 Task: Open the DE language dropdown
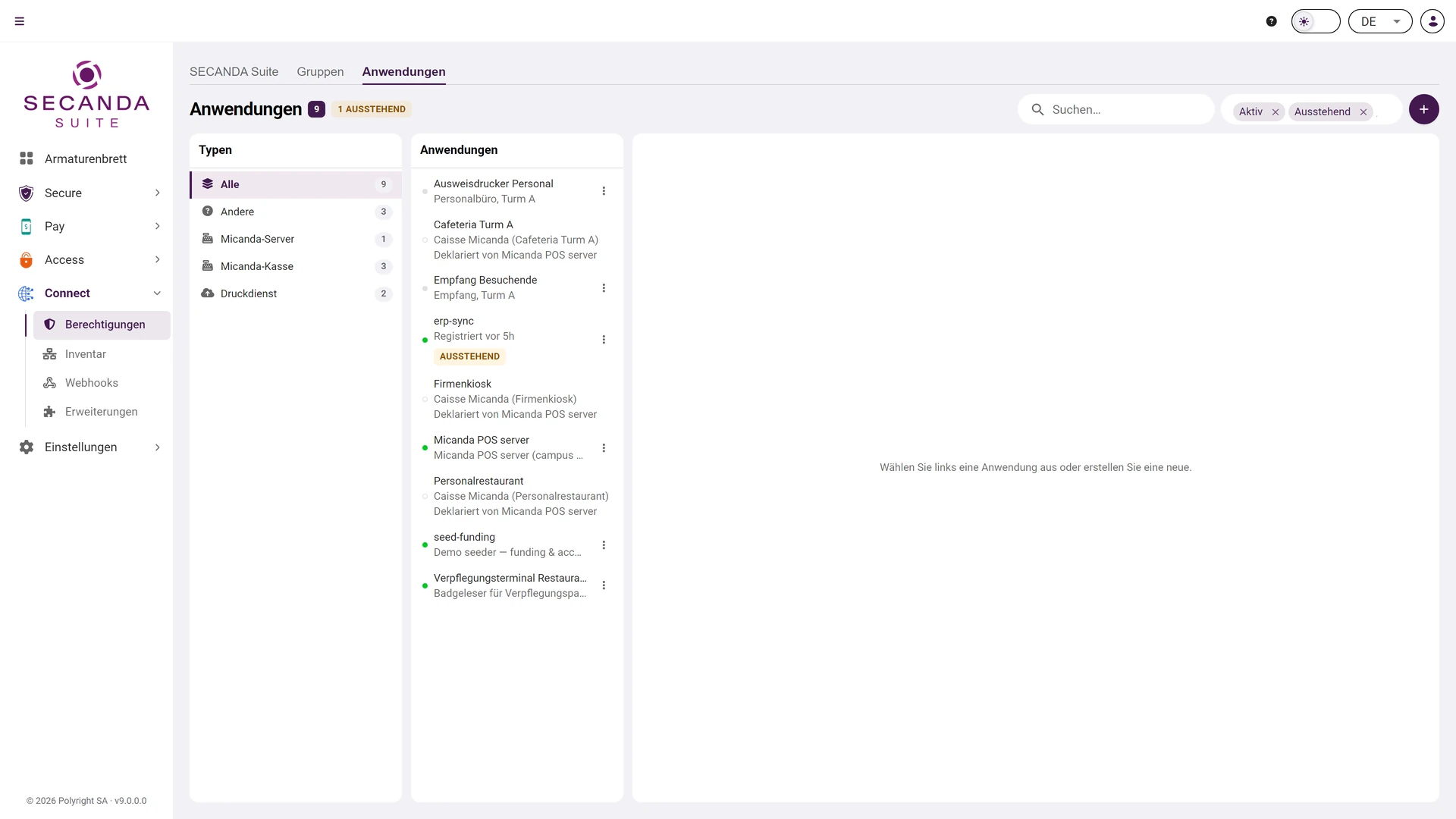[1380, 21]
